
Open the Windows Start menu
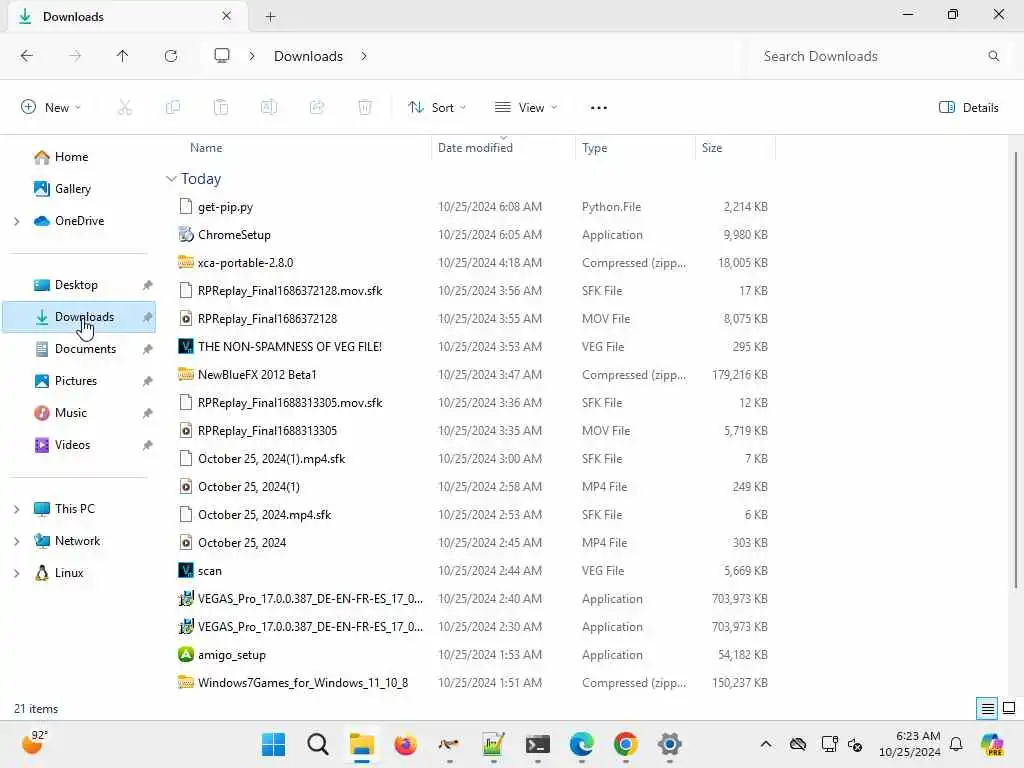point(273,744)
